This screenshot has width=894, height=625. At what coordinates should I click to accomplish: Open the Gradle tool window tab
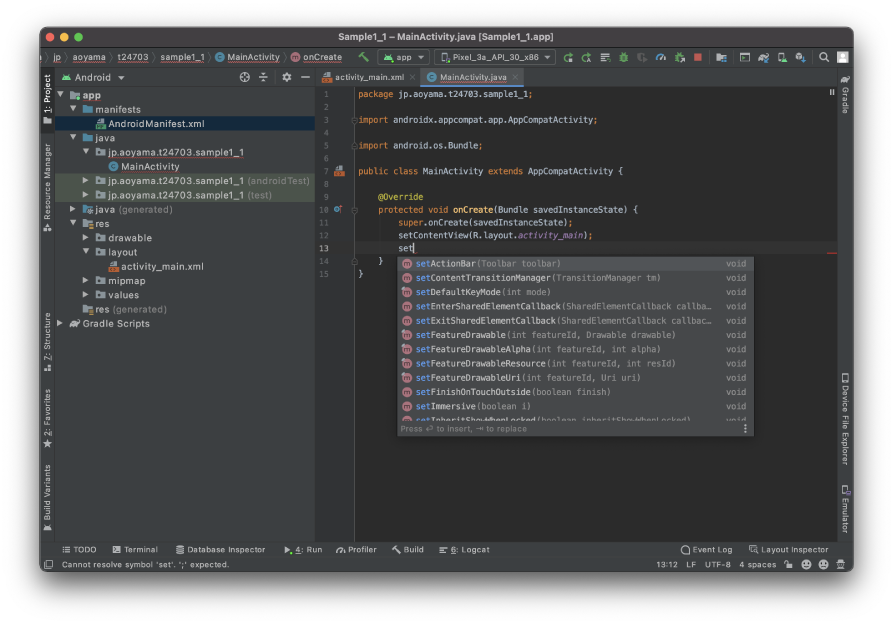click(845, 94)
